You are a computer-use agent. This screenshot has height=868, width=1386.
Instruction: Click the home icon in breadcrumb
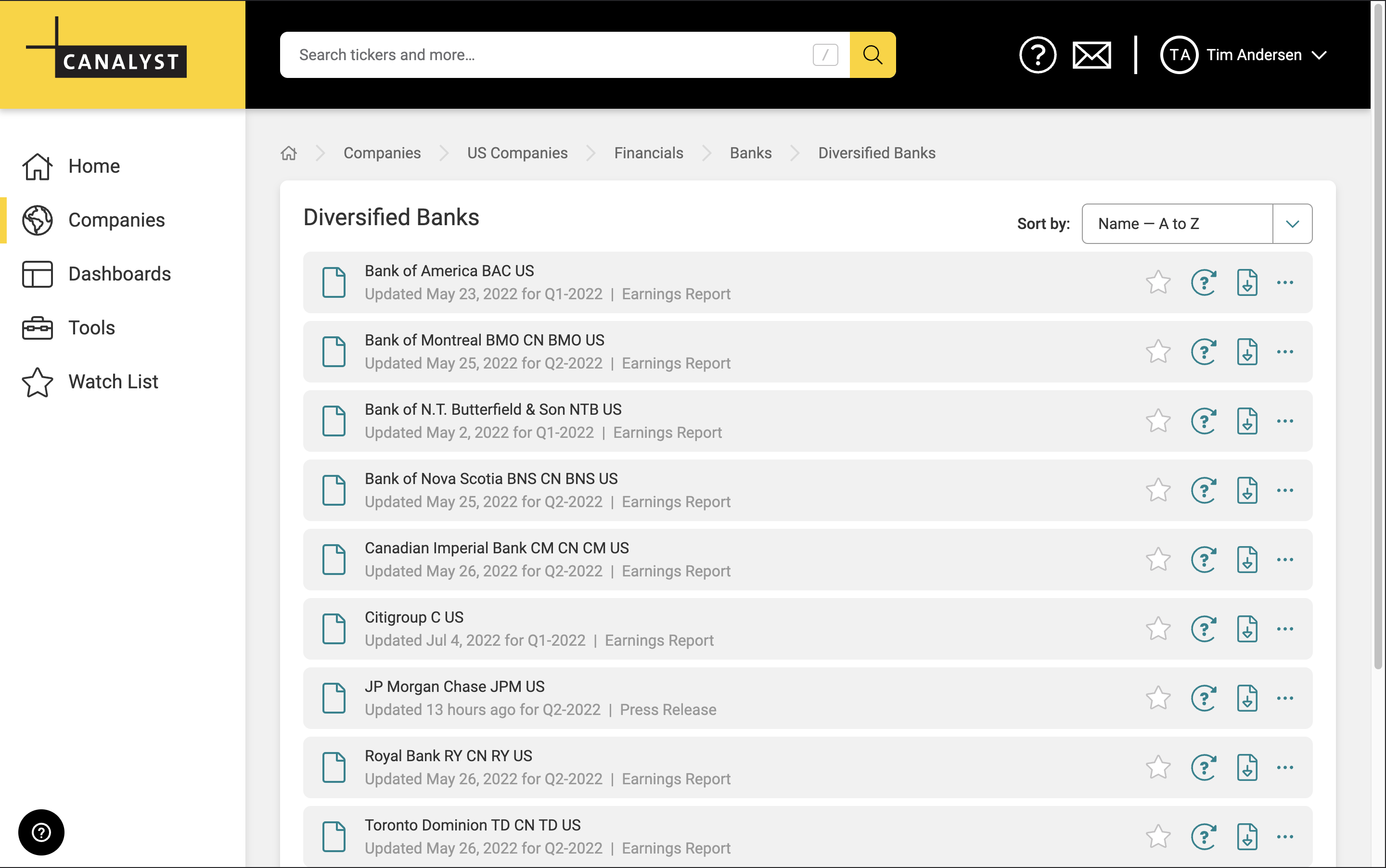pyautogui.click(x=289, y=153)
